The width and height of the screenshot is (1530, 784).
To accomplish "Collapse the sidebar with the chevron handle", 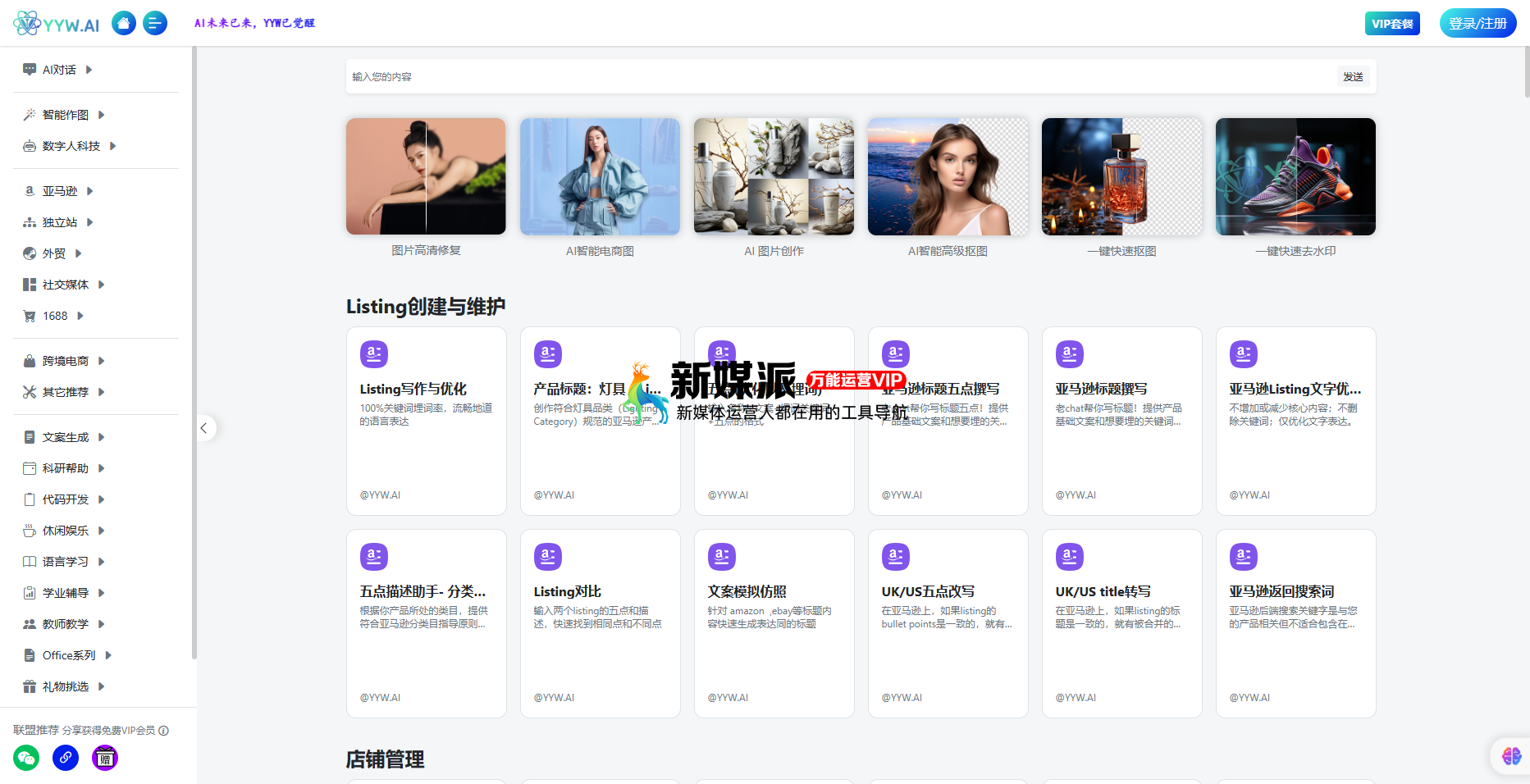I will tap(204, 428).
